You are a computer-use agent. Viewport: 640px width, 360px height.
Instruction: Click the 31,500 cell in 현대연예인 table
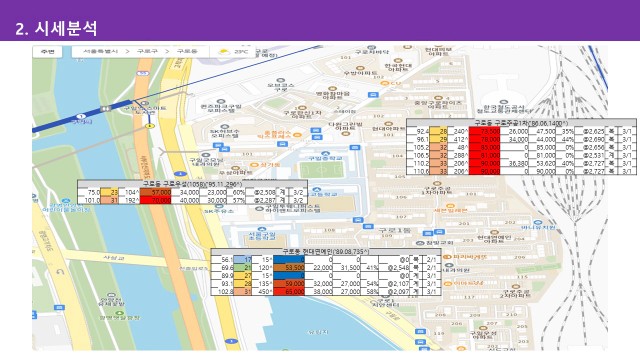(x=347, y=268)
